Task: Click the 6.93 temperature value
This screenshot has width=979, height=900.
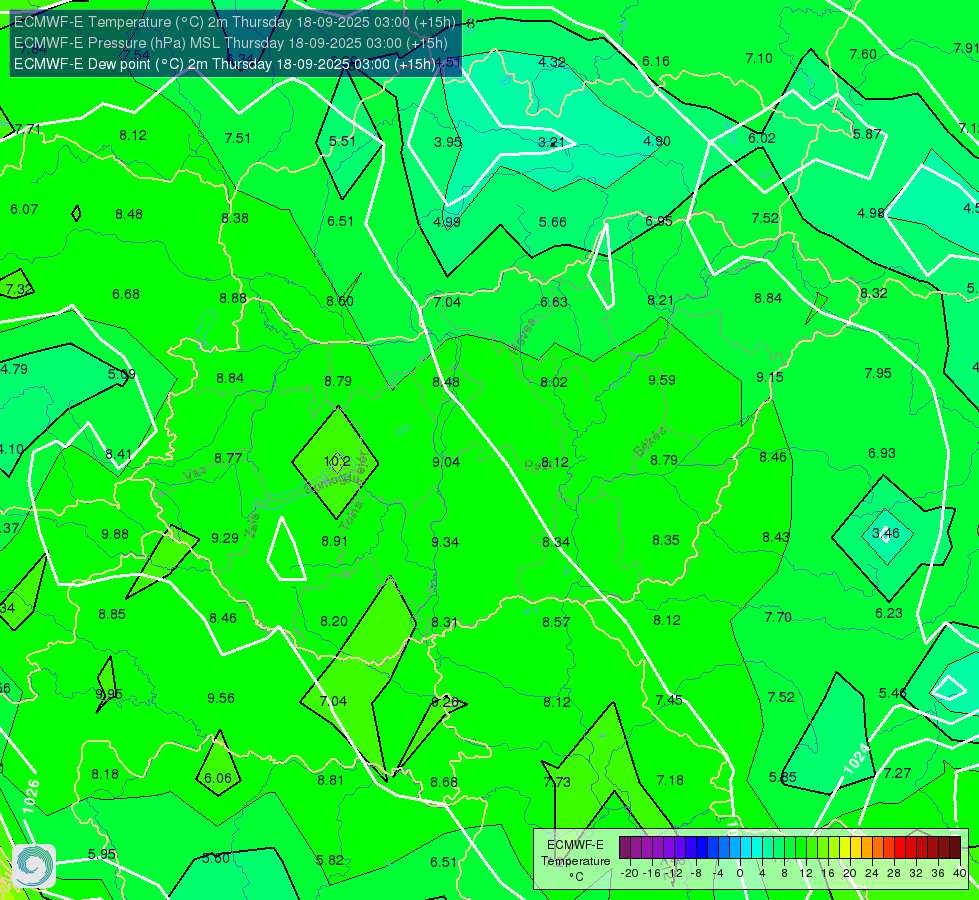Action: [x=882, y=453]
